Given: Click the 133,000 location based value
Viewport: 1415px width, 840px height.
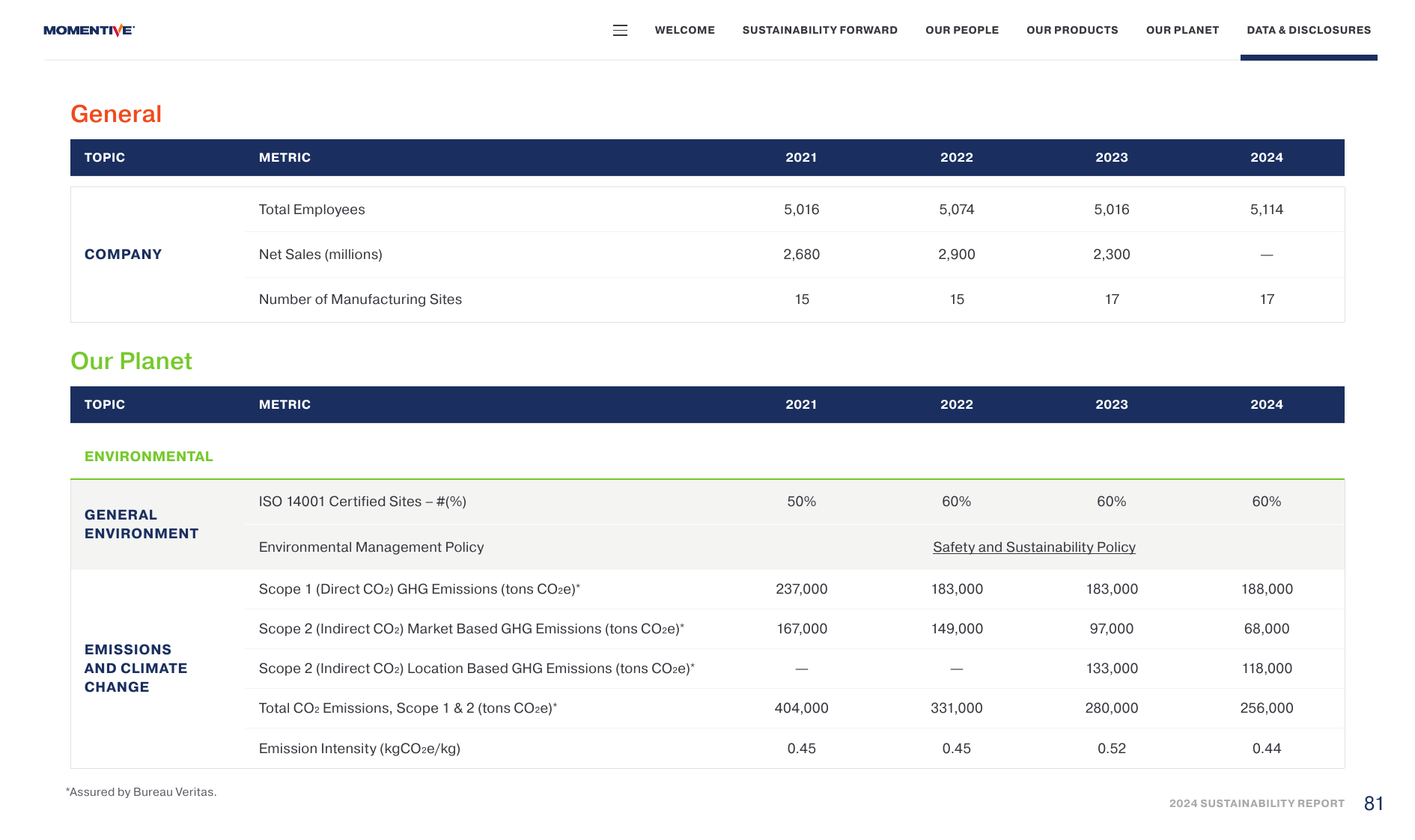Looking at the screenshot, I should [1112, 669].
